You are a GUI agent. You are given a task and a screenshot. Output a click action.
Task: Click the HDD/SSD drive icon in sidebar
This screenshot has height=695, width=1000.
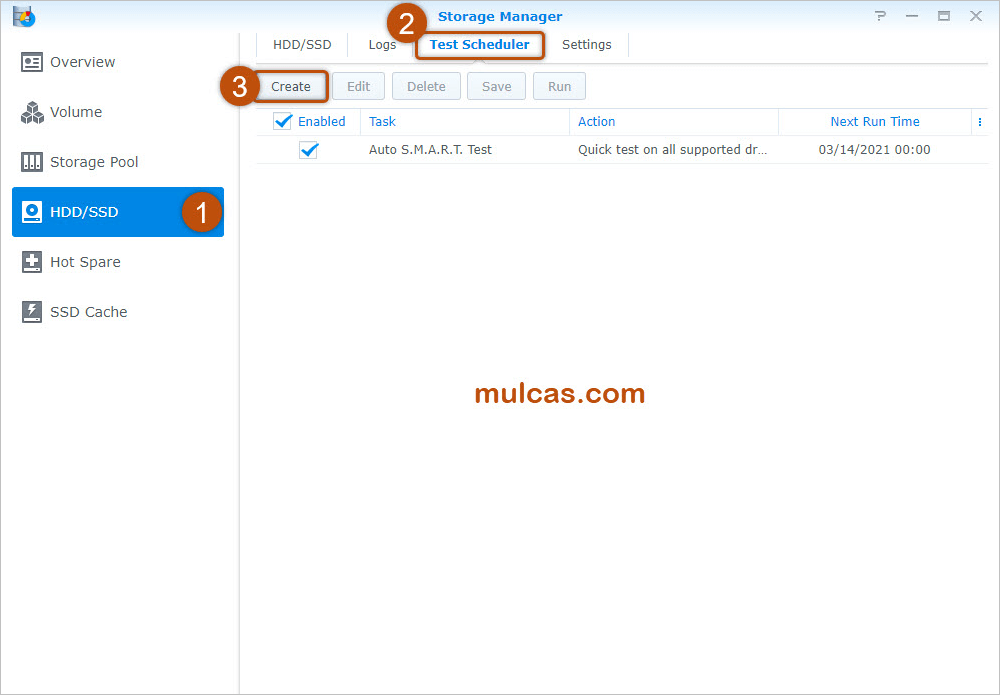coord(32,212)
